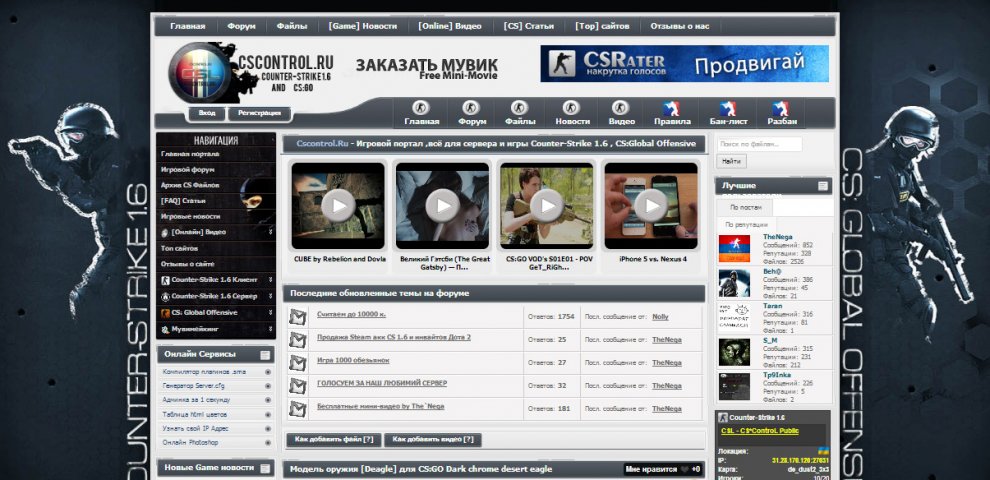Toggle the Новые Game новости panel
The image size is (990, 480).
pos(265,468)
